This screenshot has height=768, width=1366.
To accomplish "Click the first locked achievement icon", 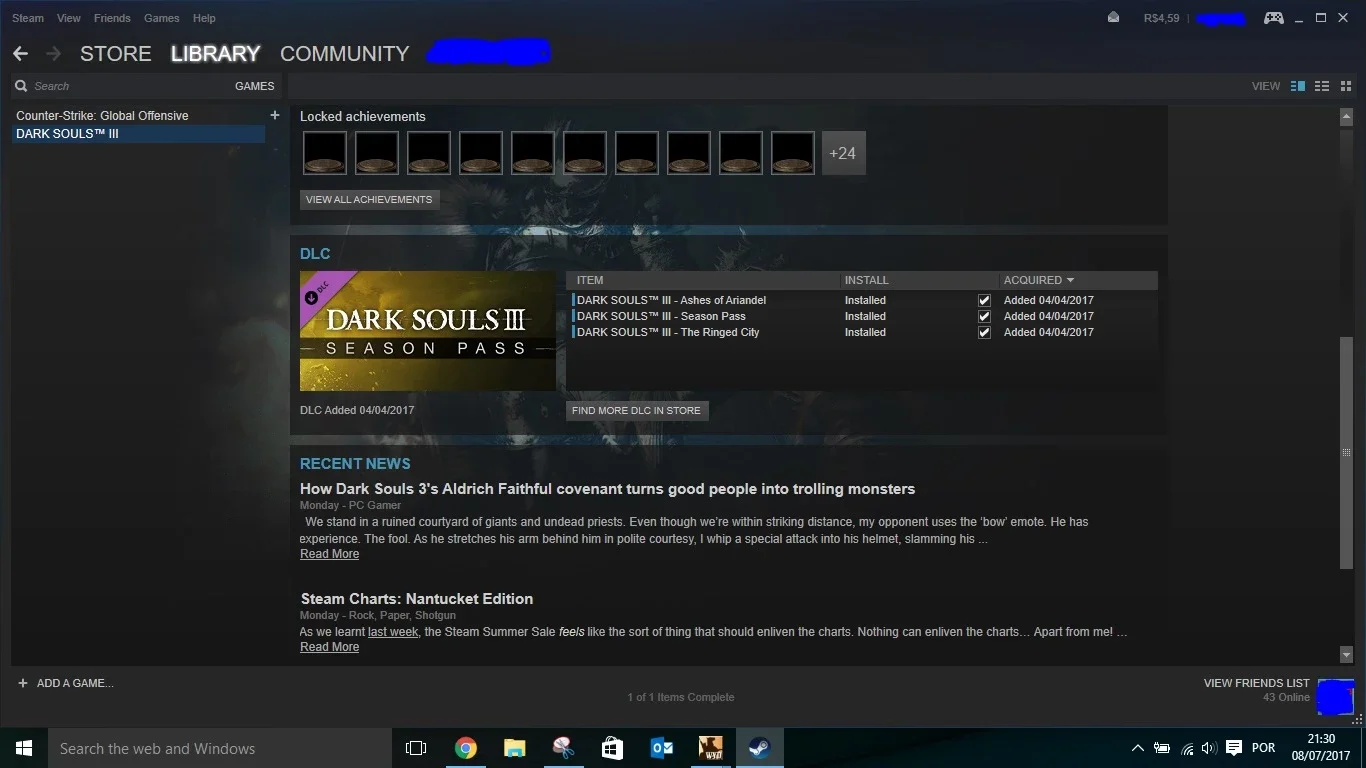I will point(324,153).
